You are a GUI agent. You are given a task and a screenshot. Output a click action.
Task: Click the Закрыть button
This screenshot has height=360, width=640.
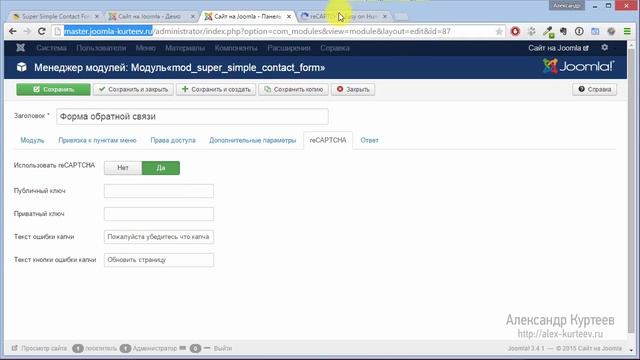353,89
